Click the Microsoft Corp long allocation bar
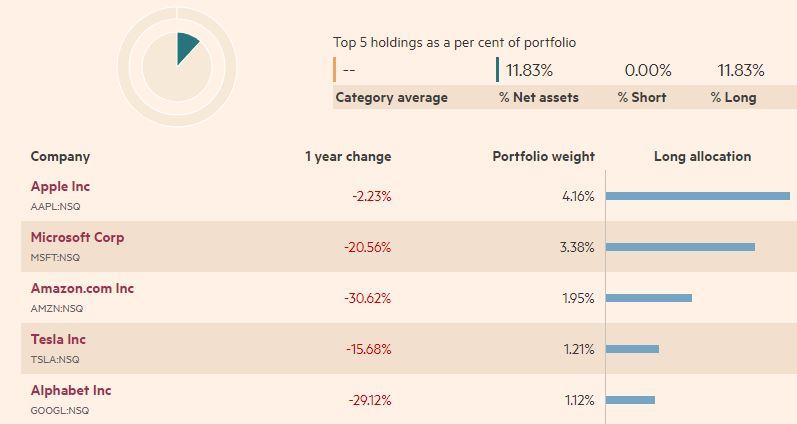This screenshot has width=797, height=424. (680, 247)
